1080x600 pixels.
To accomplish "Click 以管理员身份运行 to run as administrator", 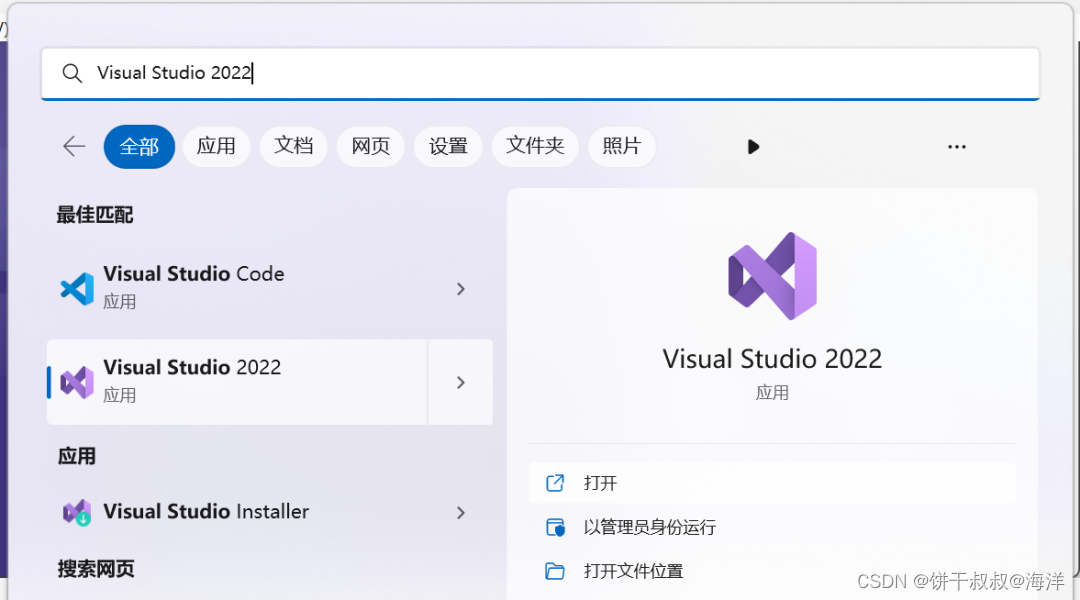I will (650, 527).
